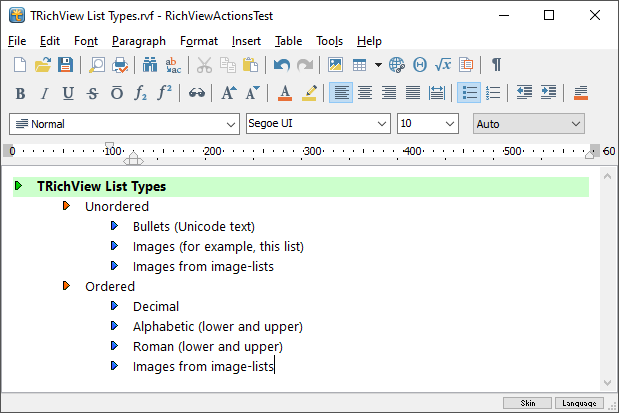Click the Insert hyperlink globe icon
619x413 pixels.
[397, 65]
